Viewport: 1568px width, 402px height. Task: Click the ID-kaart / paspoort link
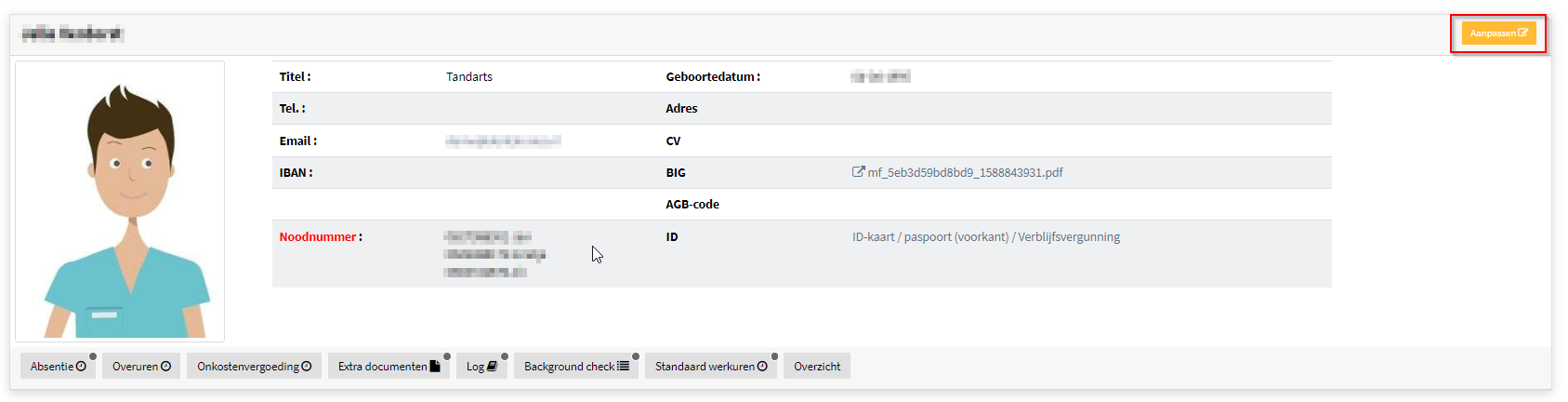(986, 237)
